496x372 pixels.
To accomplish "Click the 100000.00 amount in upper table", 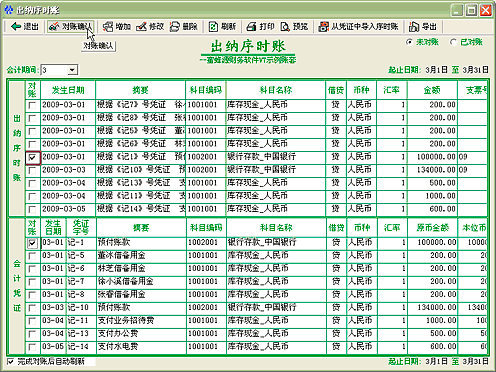I will tap(436, 157).
